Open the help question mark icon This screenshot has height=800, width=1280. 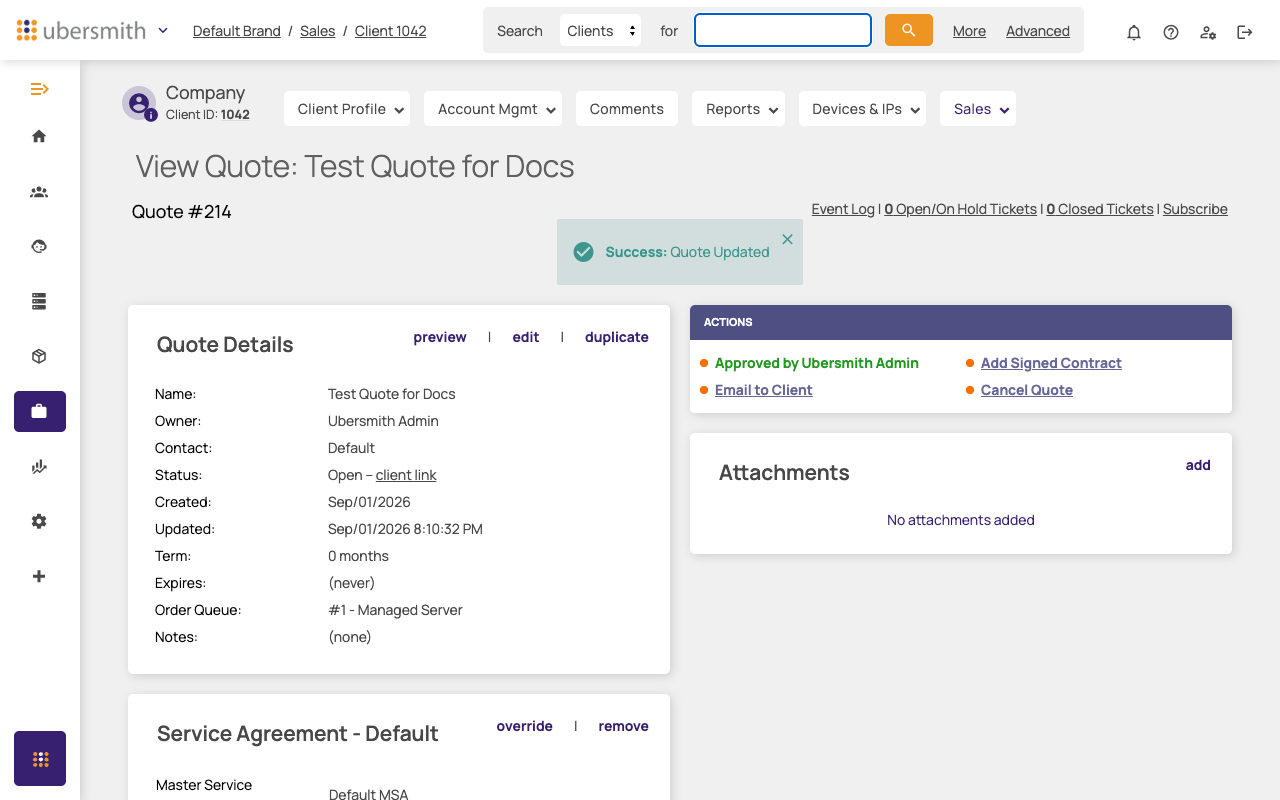tap(1171, 32)
